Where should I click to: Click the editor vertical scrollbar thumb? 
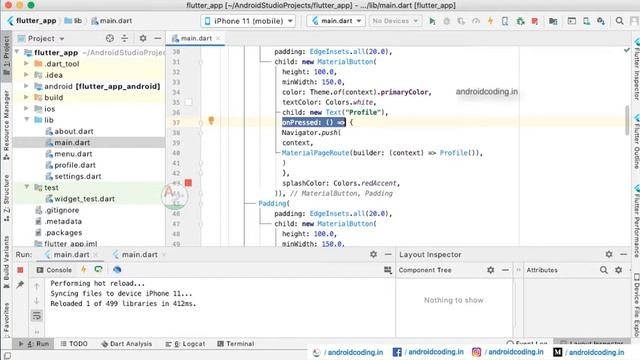[x=627, y=120]
